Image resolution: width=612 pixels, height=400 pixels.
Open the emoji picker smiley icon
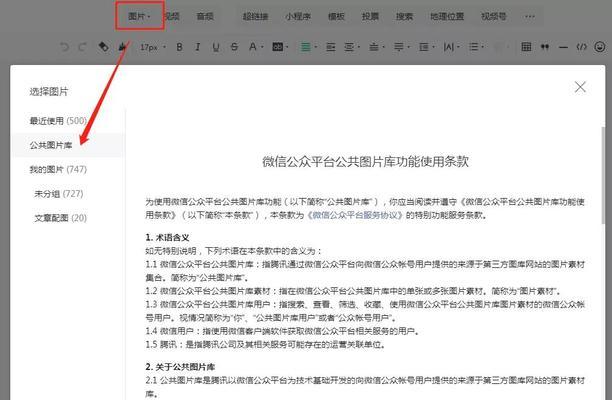pyautogui.click(x=600, y=47)
